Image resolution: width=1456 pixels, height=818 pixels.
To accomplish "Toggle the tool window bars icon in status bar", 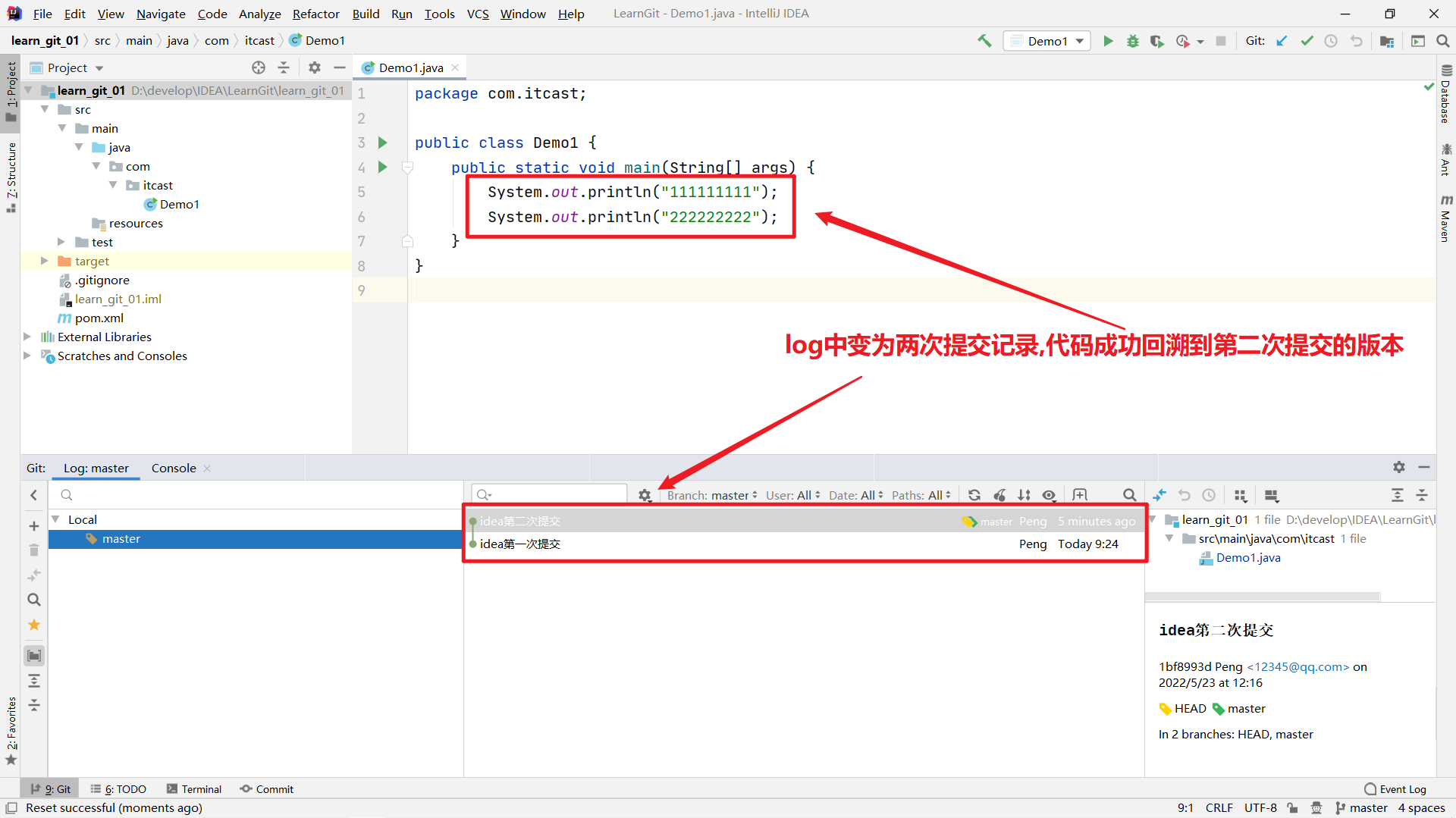I will pos(11,808).
